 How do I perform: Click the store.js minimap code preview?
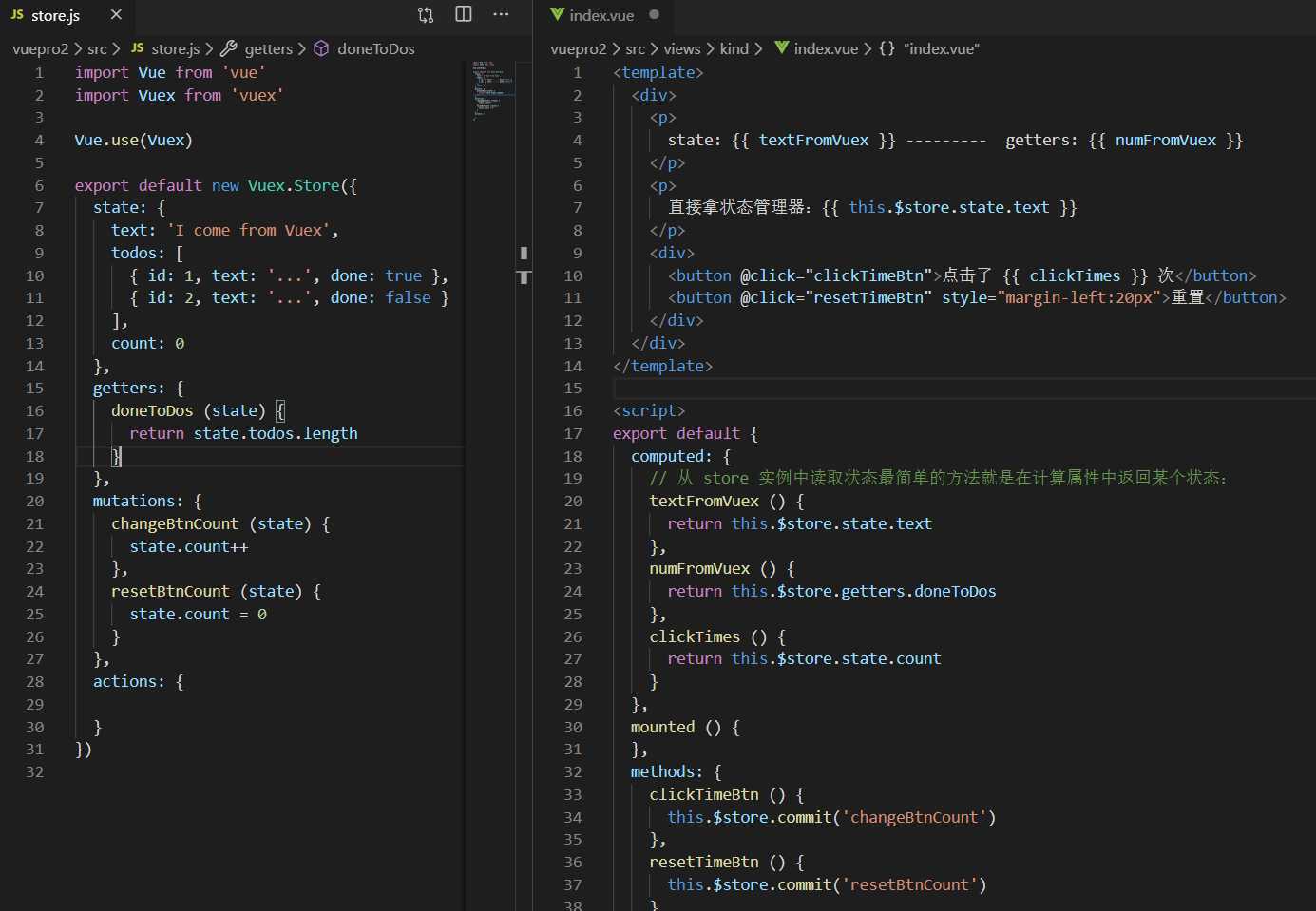pos(492,89)
